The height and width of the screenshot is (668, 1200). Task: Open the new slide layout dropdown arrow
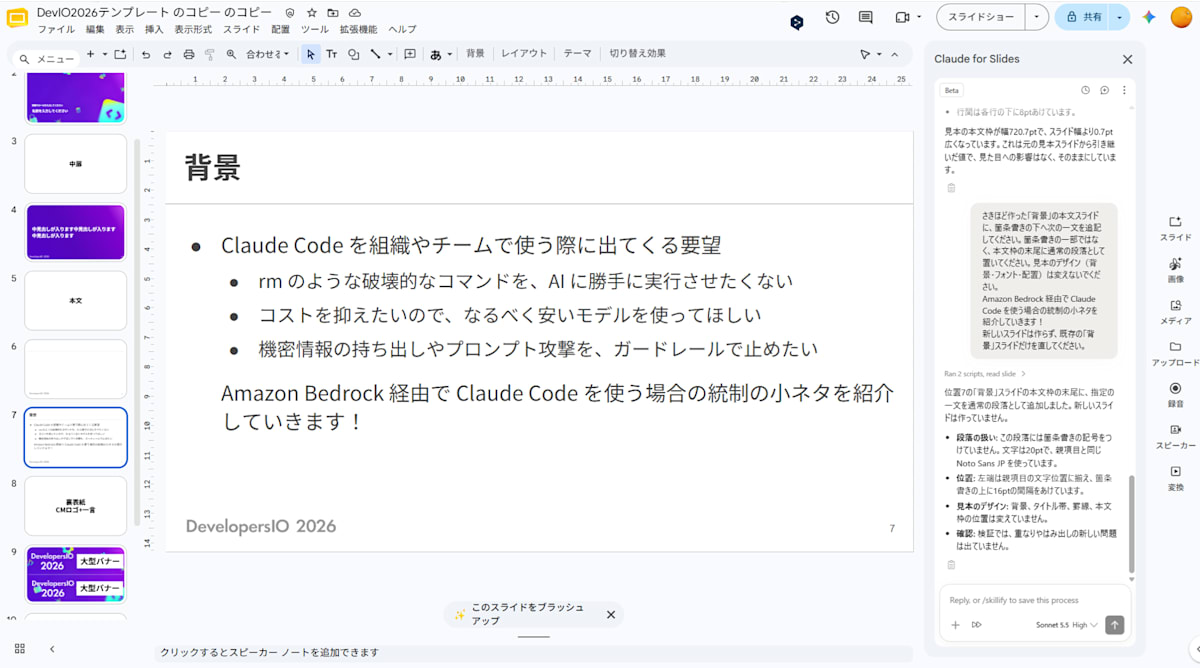tap(105, 54)
